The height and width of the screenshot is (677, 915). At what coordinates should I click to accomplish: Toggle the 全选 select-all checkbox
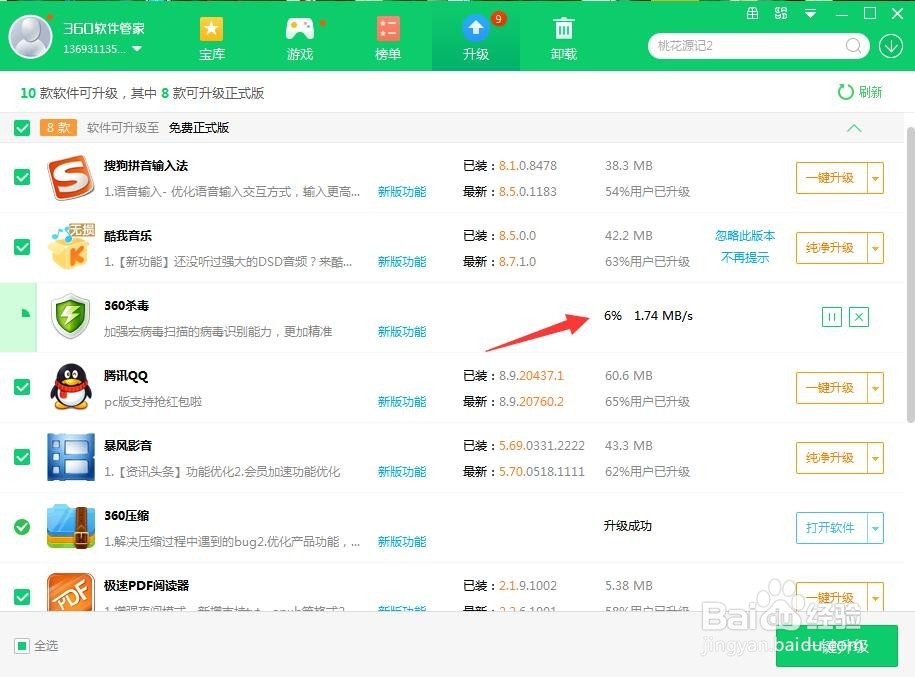[22, 645]
